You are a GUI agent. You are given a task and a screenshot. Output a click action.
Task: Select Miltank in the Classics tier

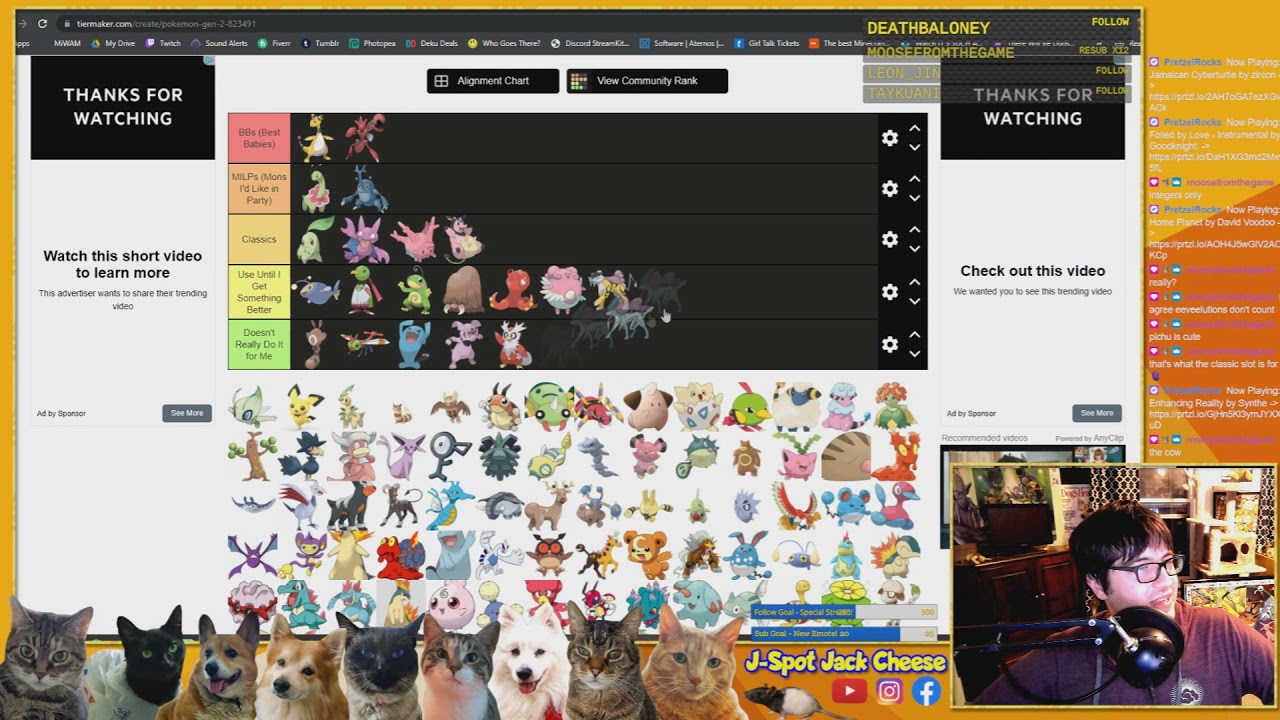tap(463, 240)
